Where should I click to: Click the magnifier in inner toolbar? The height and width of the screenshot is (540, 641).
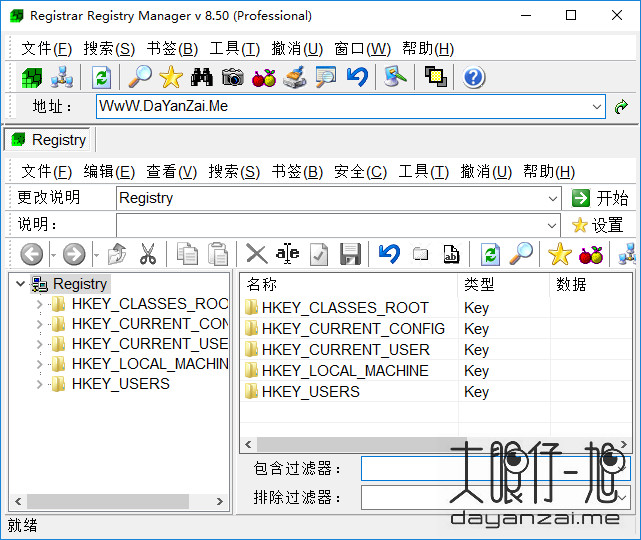pyautogui.click(x=521, y=254)
